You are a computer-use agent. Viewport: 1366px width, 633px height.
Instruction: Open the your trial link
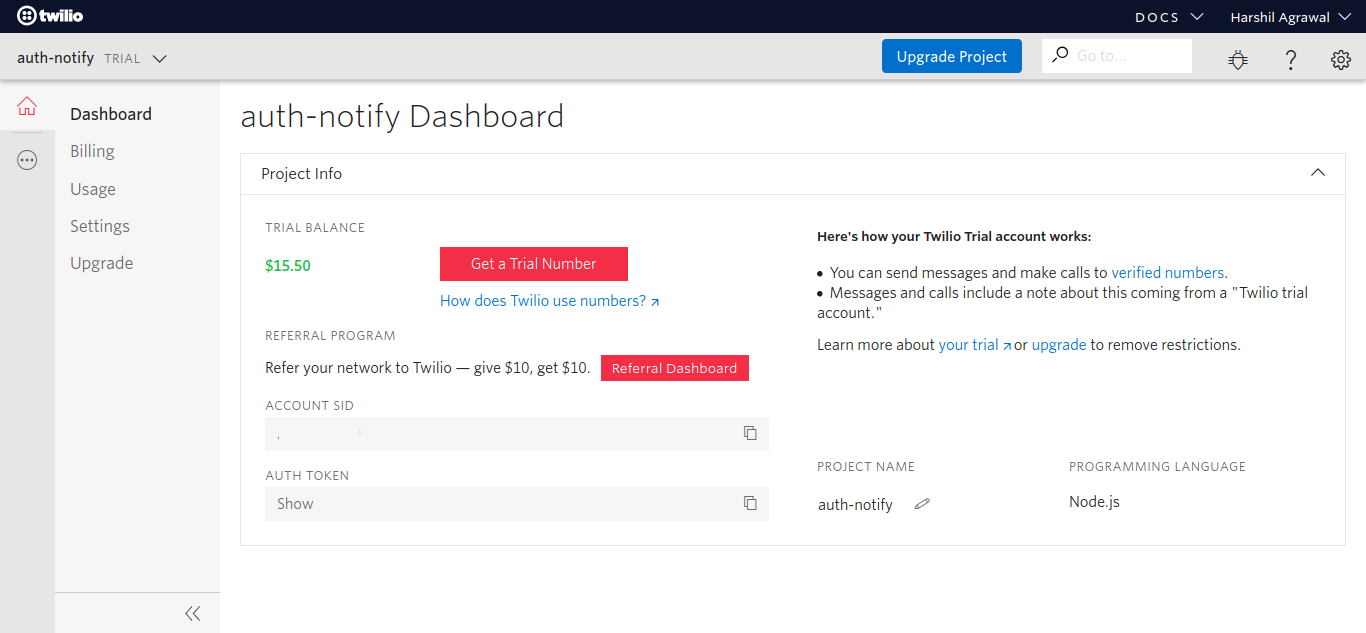pos(975,344)
